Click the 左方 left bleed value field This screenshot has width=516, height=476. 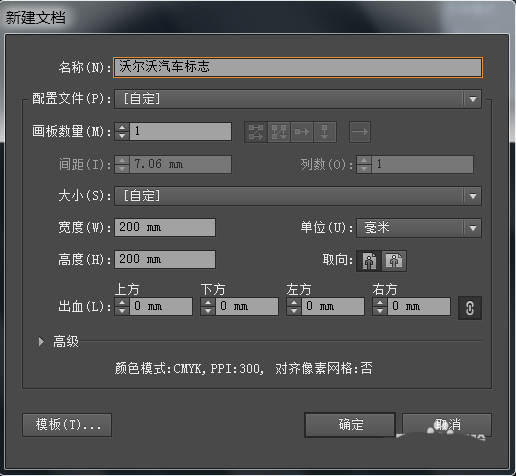pos(333,307)
